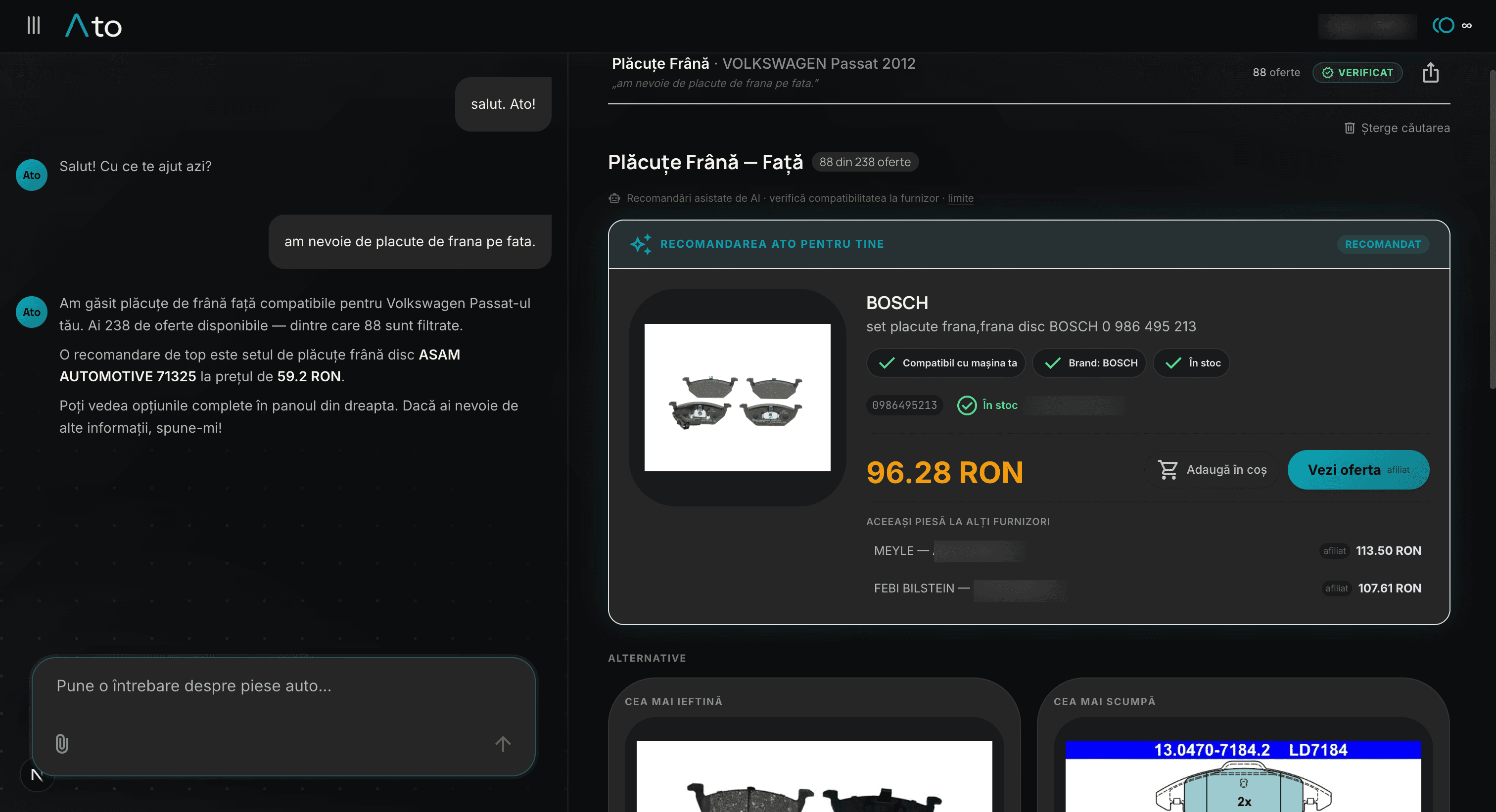Add BOSCH pads via Adaugă în coș

[1212, 470]
